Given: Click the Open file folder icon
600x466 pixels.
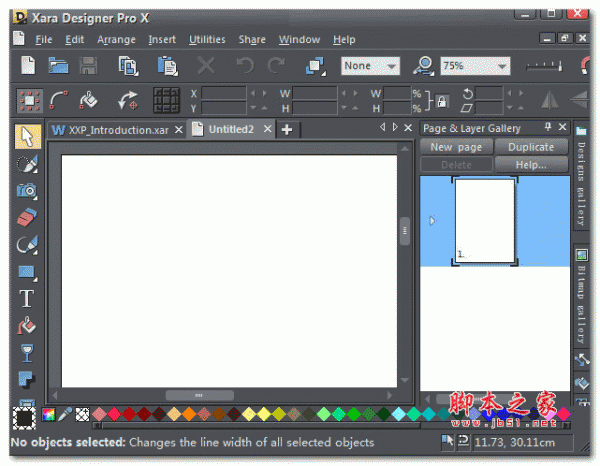Looking at the screenshot, I should click(x=59, y=66).
